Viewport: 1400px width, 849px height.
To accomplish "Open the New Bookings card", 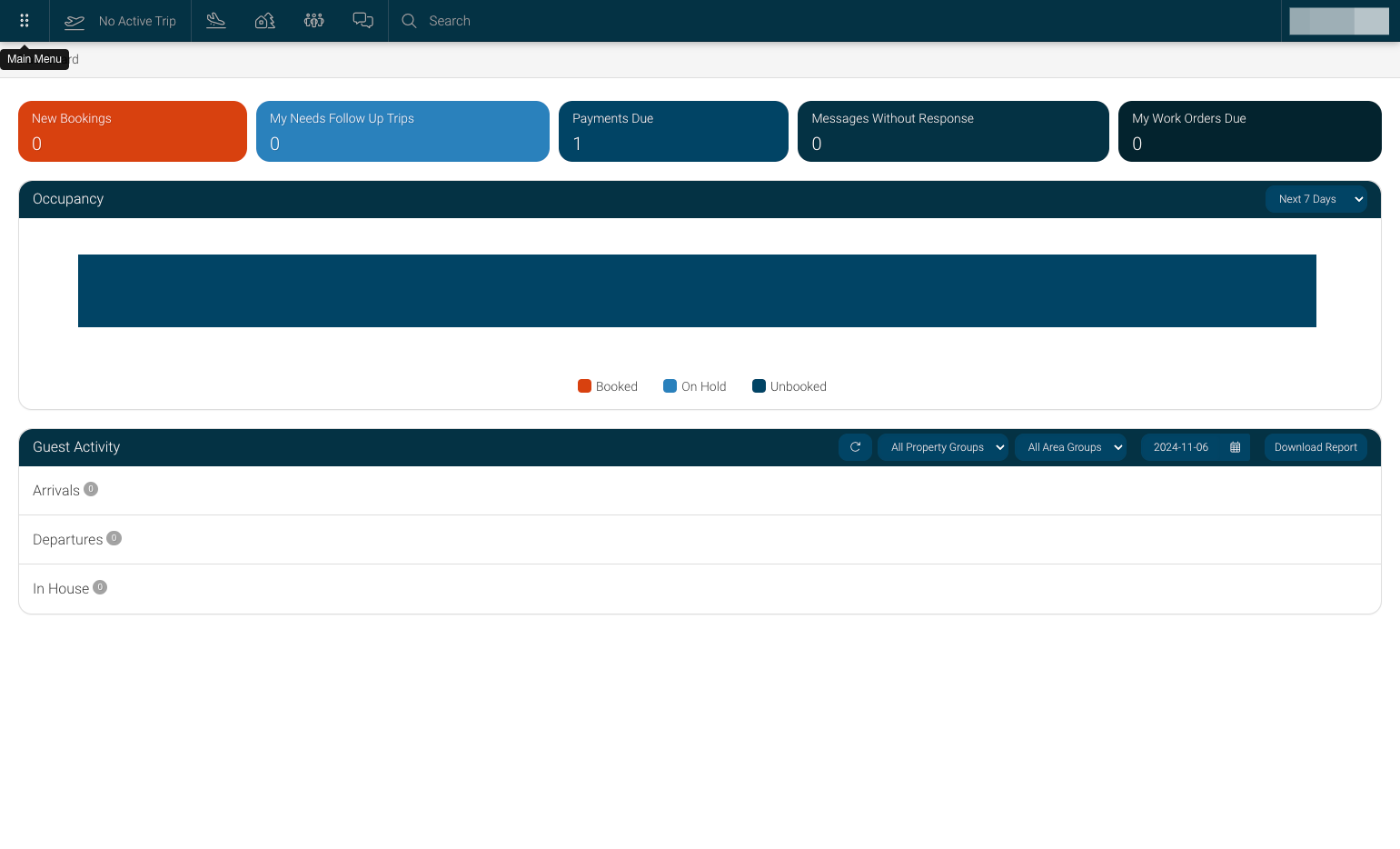I will point(133,131).
